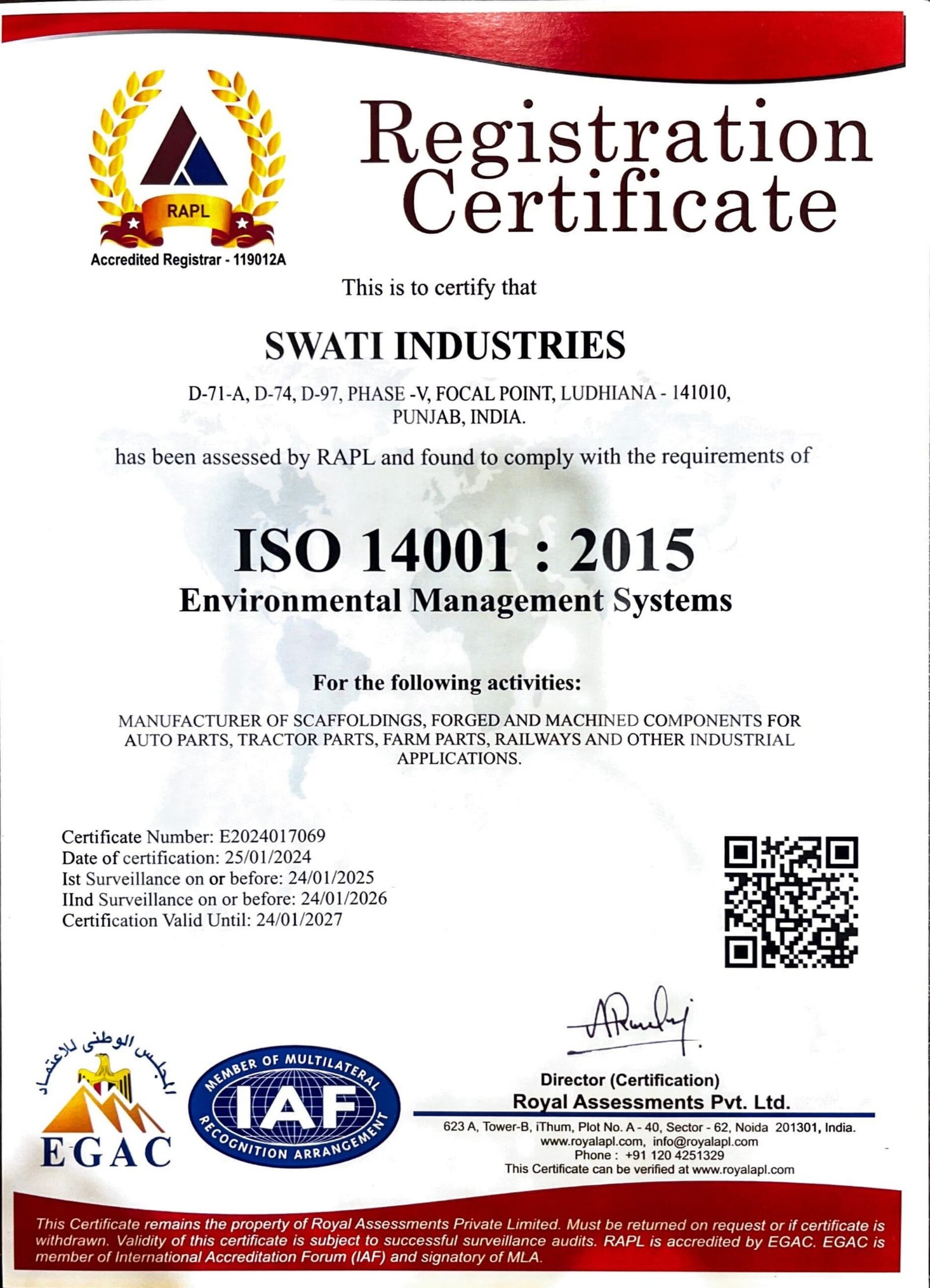Click the Date of certification line
Screen dimensions: 930x1288
[x=187, y=858]
